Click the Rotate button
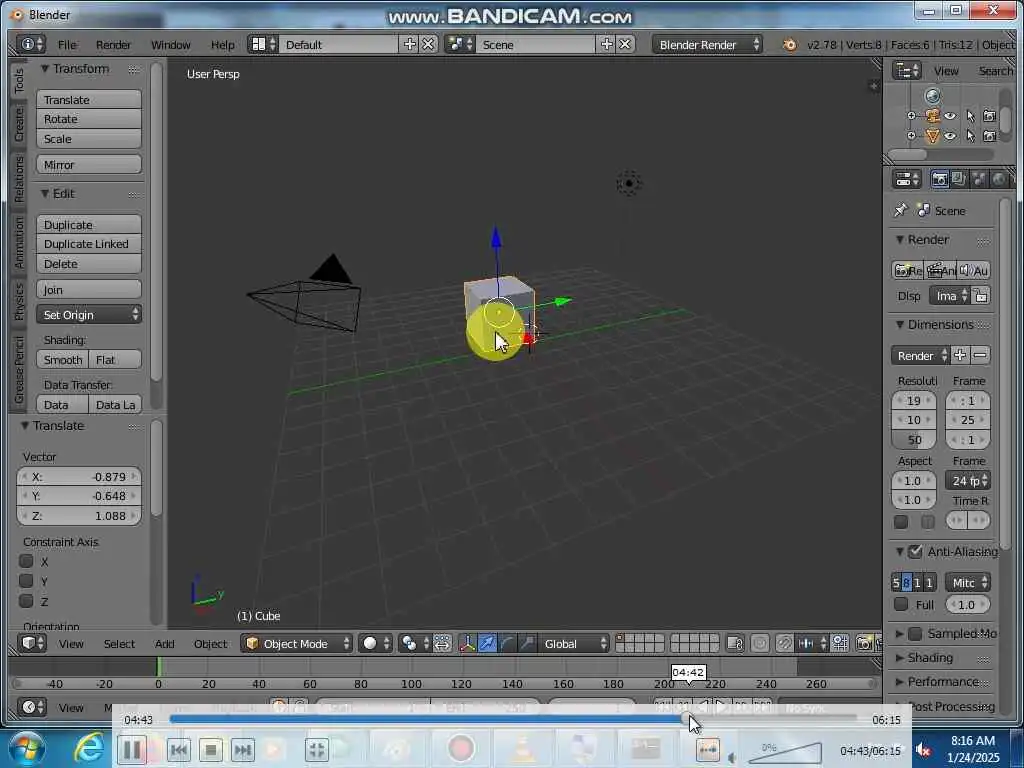Viewport: 1024px width, 768px height. point(89,119)
